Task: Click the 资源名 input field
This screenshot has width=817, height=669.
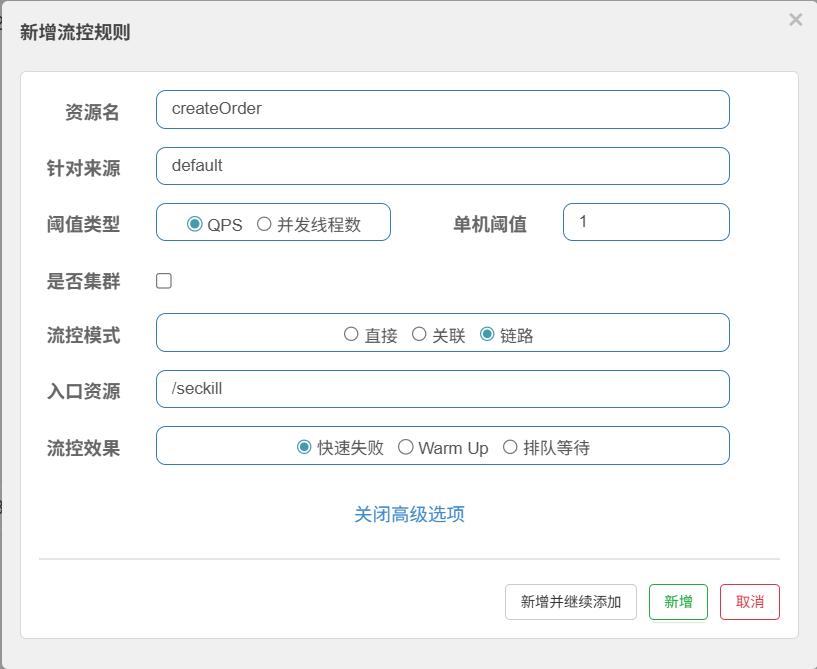Action: point(442,110)
